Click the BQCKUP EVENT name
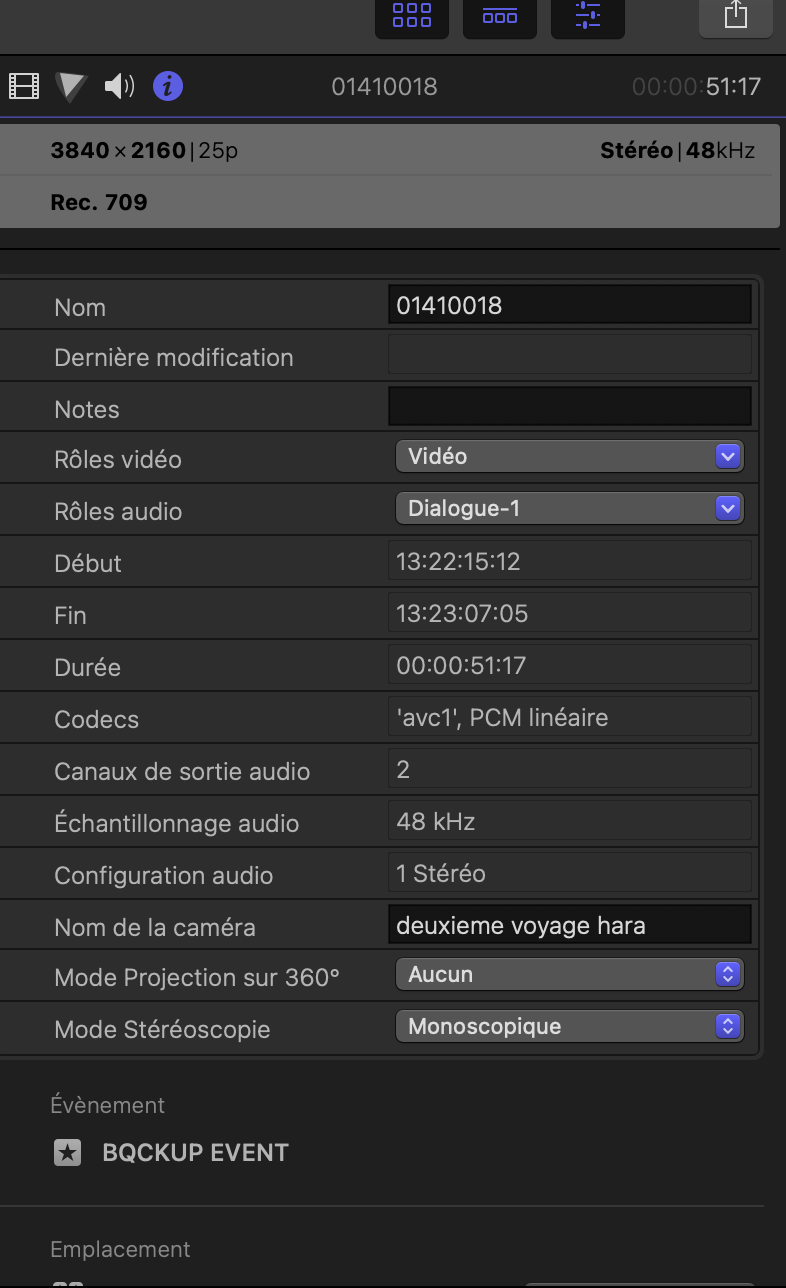 [196, 1153]
